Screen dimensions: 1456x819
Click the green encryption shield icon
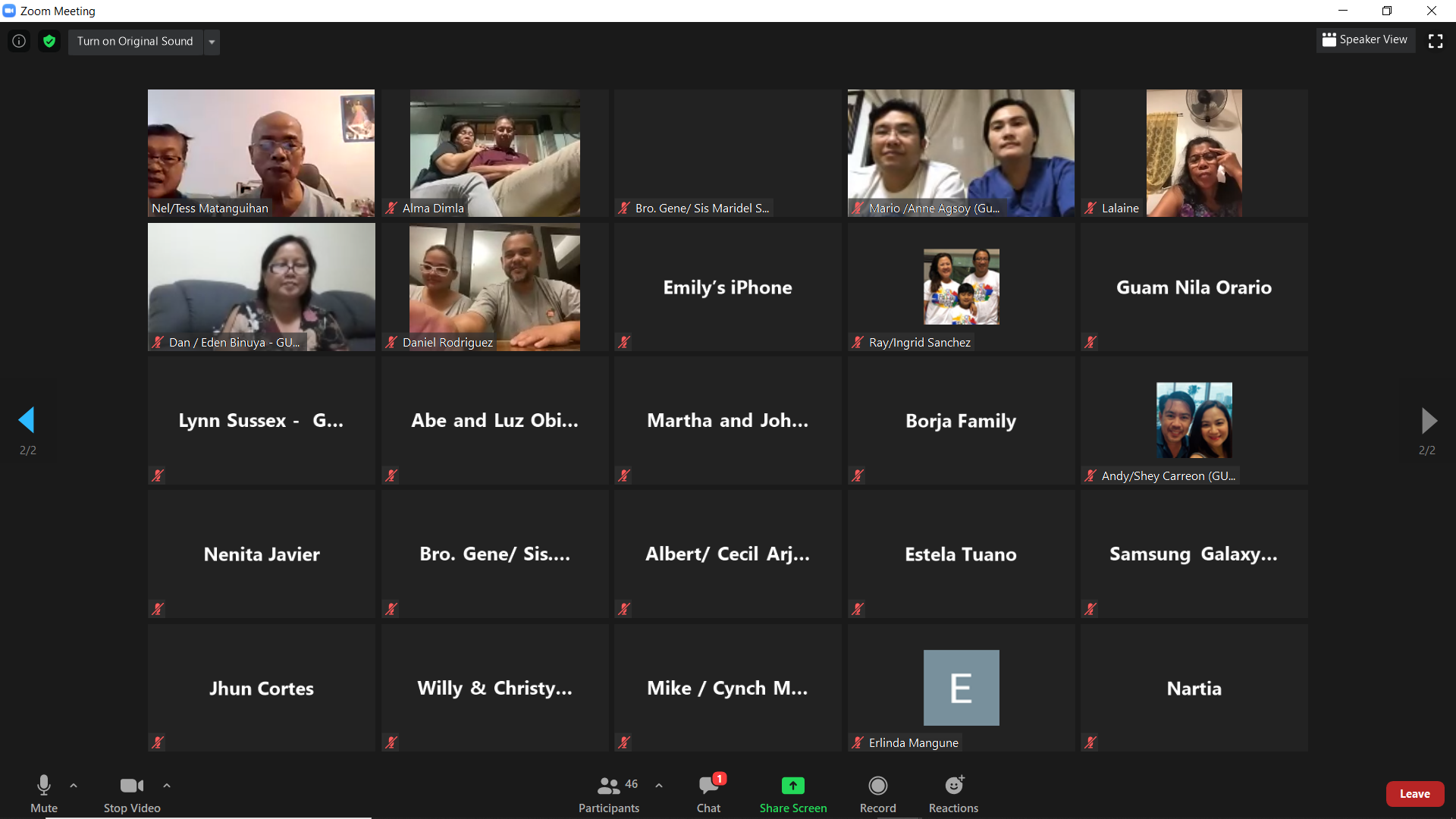pyautogui.click(x=49, y=41)
